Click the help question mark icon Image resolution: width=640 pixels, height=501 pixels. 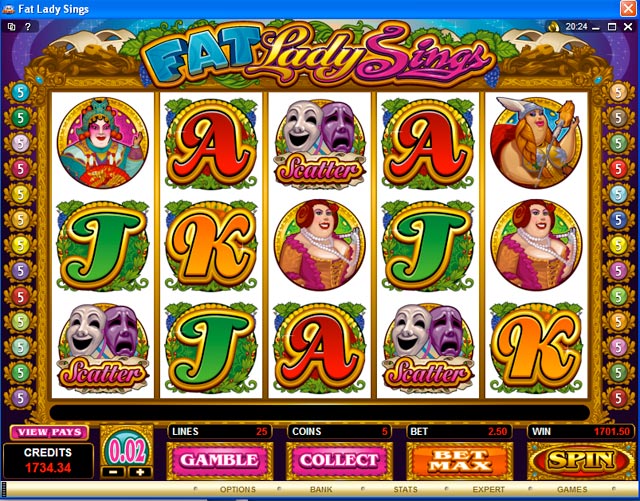click(x=28, y=27)
